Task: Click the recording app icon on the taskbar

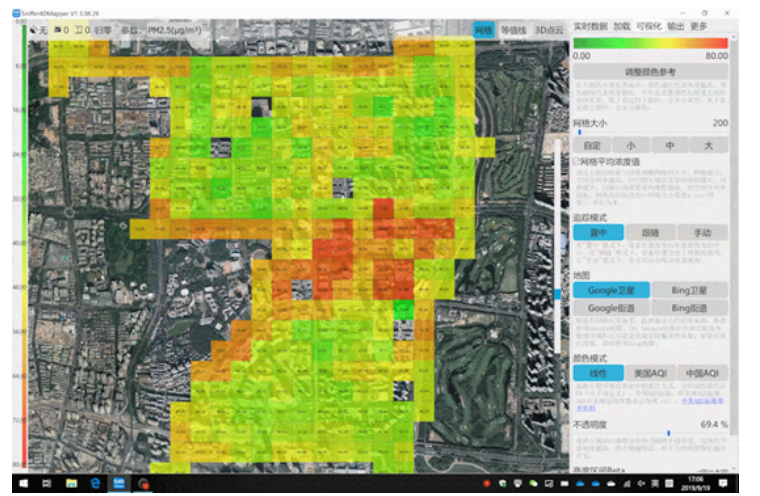Action: 143,483
